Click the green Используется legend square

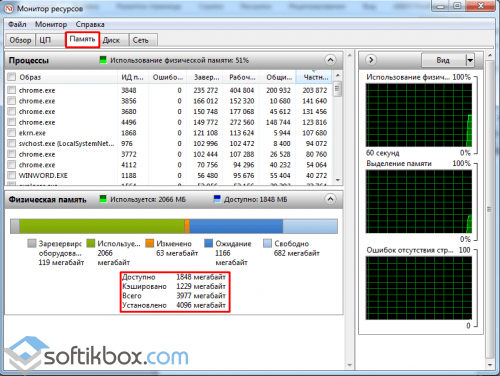click(x=103, y=199)
